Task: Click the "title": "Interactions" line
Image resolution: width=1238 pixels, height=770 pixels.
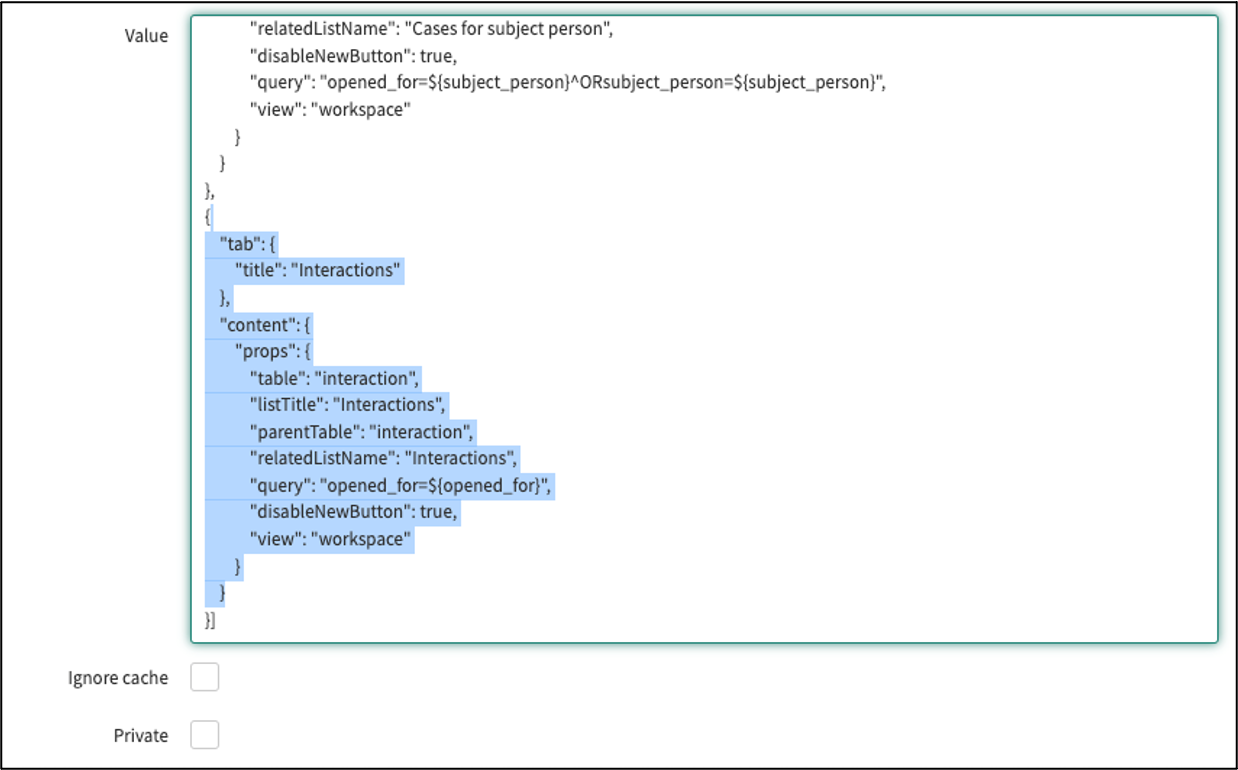Action: point(319,270)
